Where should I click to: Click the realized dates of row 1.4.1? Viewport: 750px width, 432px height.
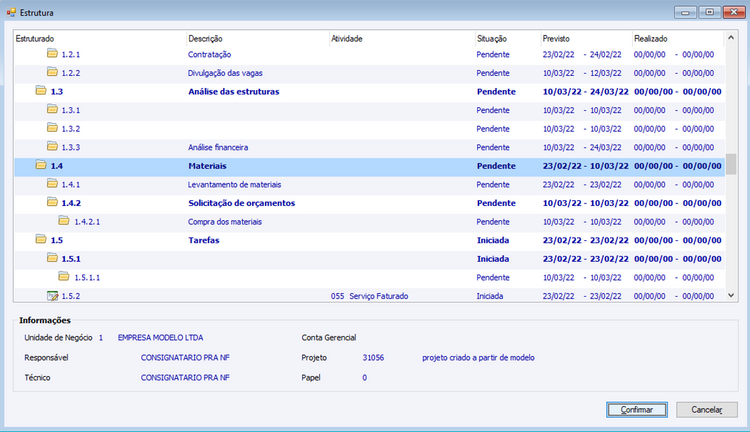(x=674, y=185)
